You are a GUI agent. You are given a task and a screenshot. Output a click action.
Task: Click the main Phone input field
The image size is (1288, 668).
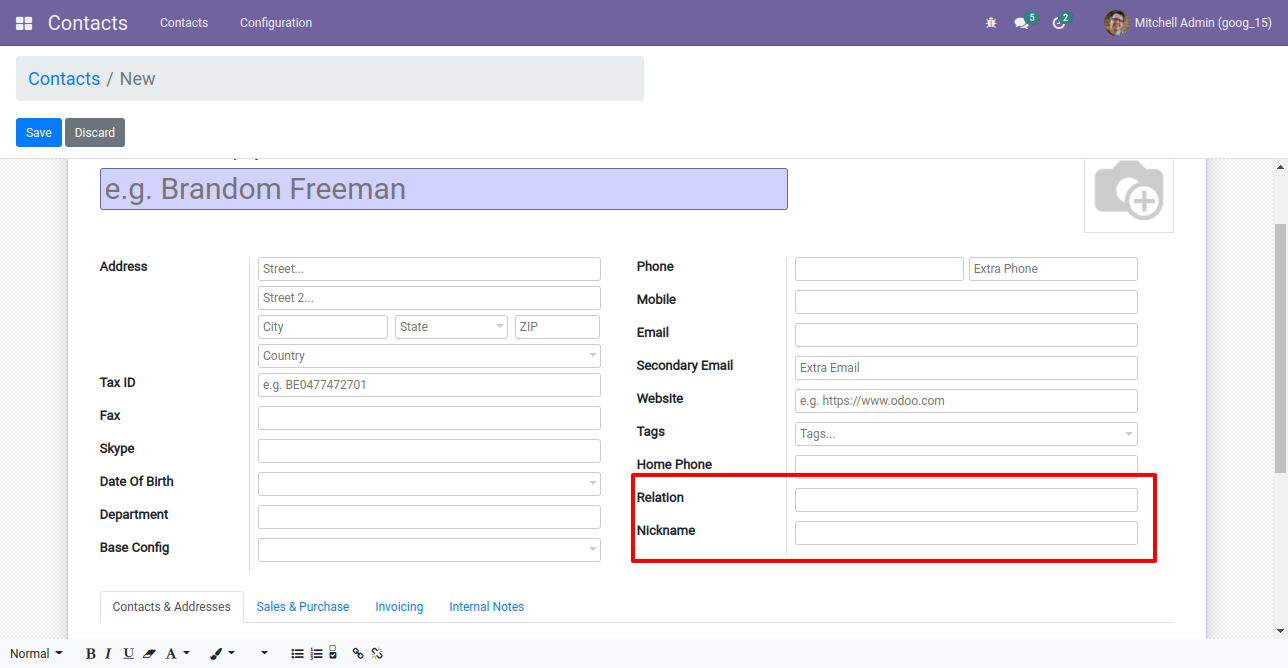tap(879, 269)
